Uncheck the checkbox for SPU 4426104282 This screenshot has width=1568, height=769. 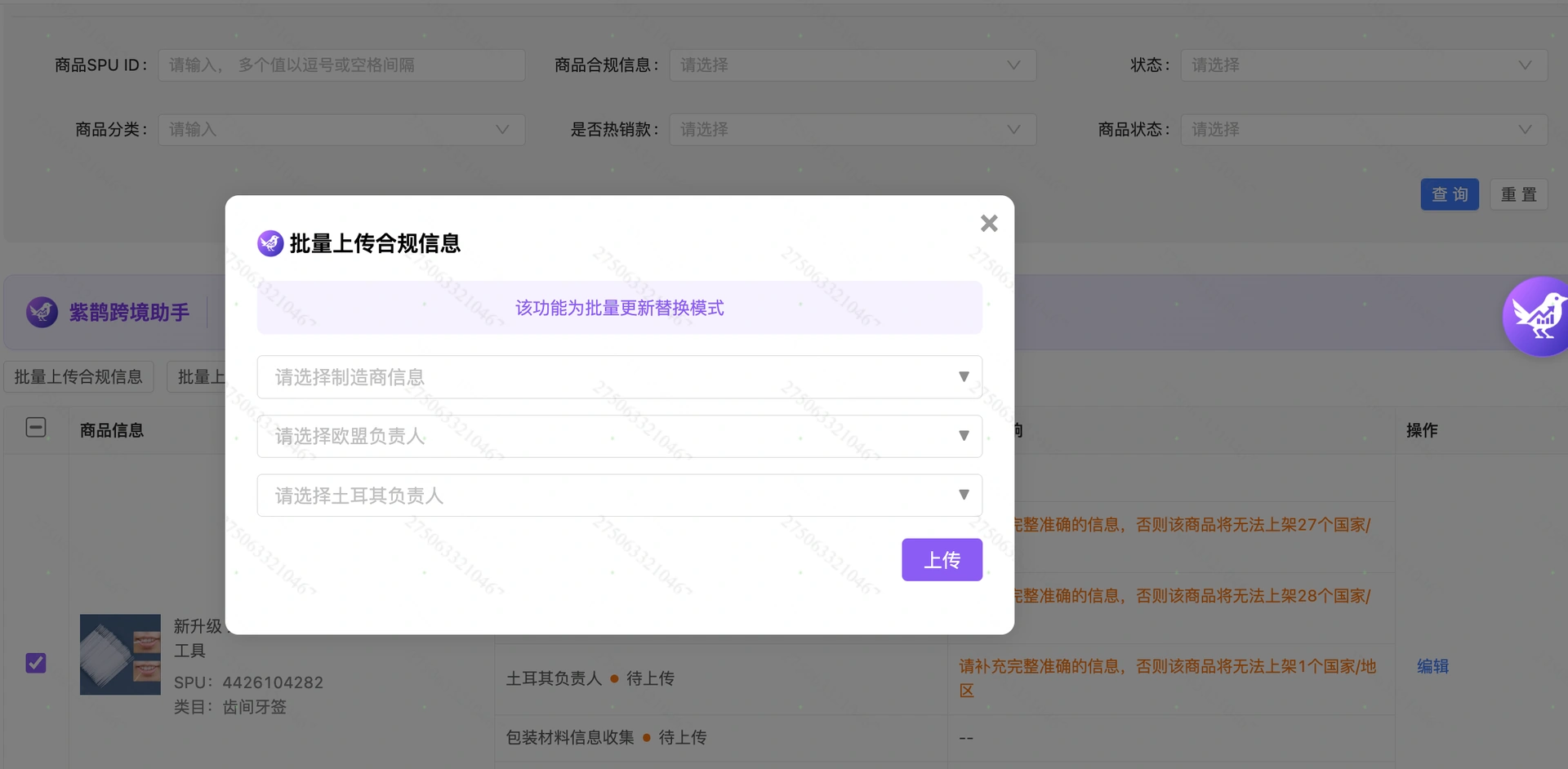click(x=36, y=663)
